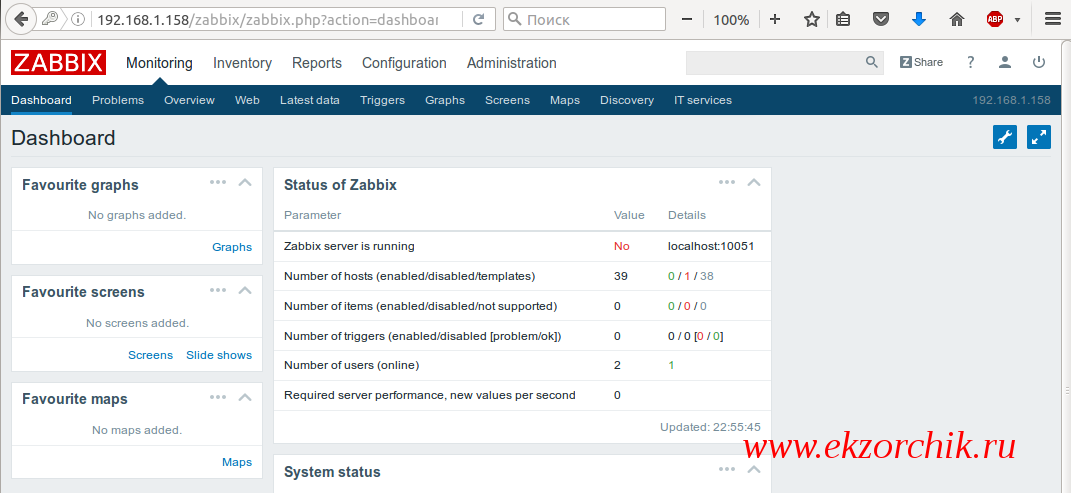Image resolution: width=1071 pixels, height=493 pixels.
Task: Open the Reports main menu
Action: [317, 63]
